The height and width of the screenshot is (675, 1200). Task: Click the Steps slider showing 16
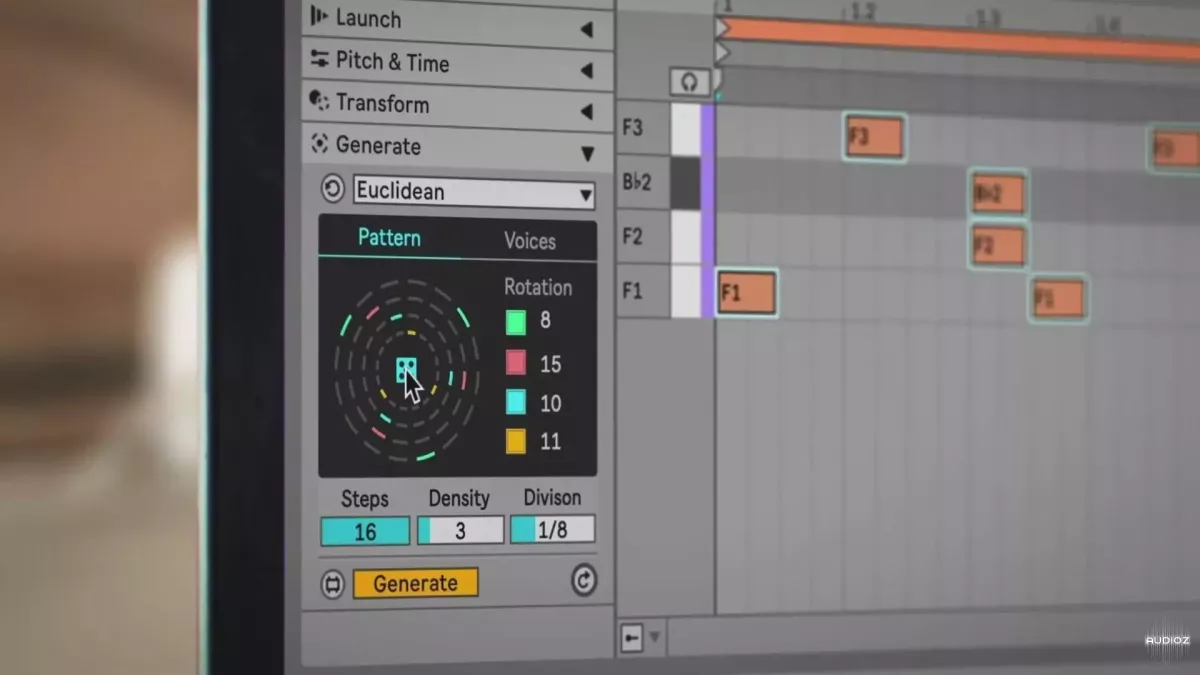click(365, 531)
